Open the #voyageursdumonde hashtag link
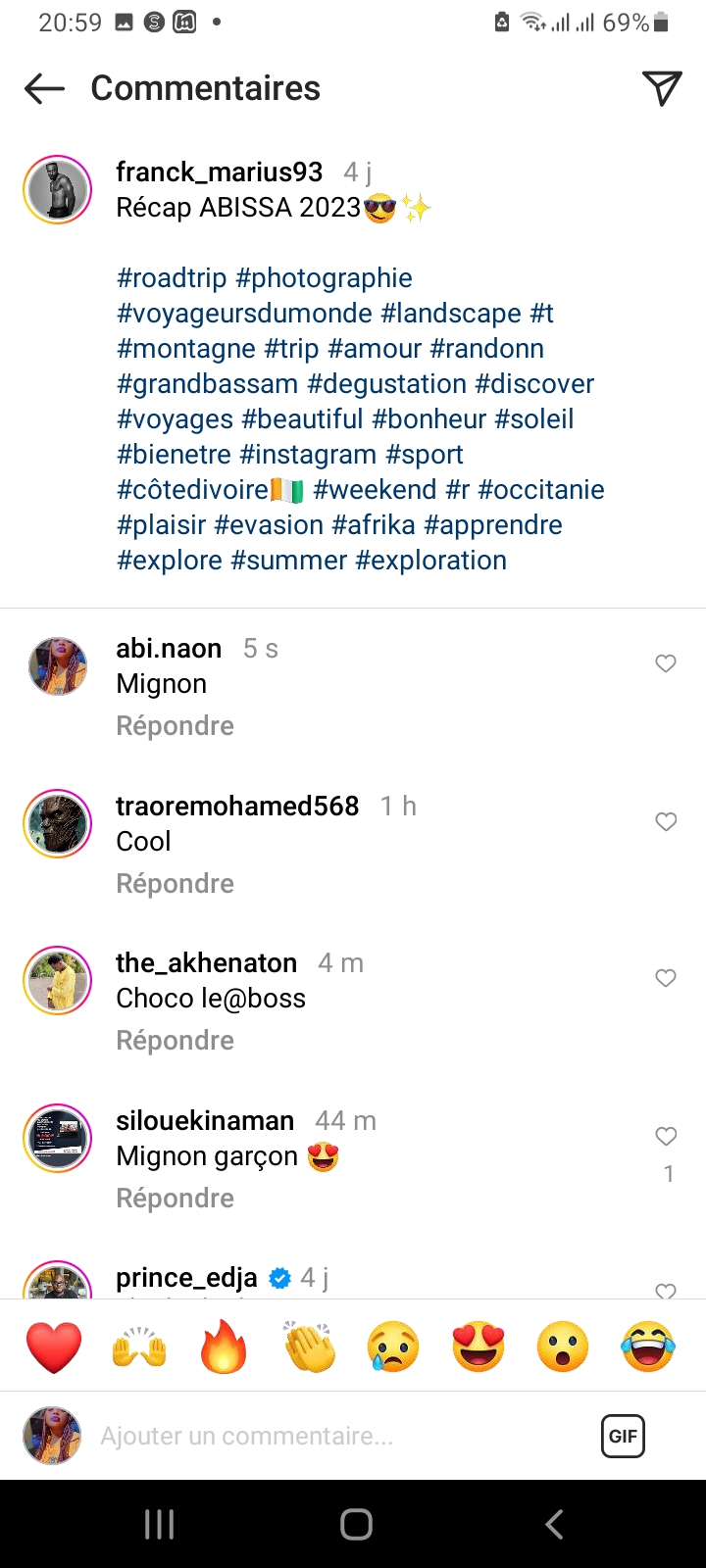706x1568 pixels. click(244, 314)
